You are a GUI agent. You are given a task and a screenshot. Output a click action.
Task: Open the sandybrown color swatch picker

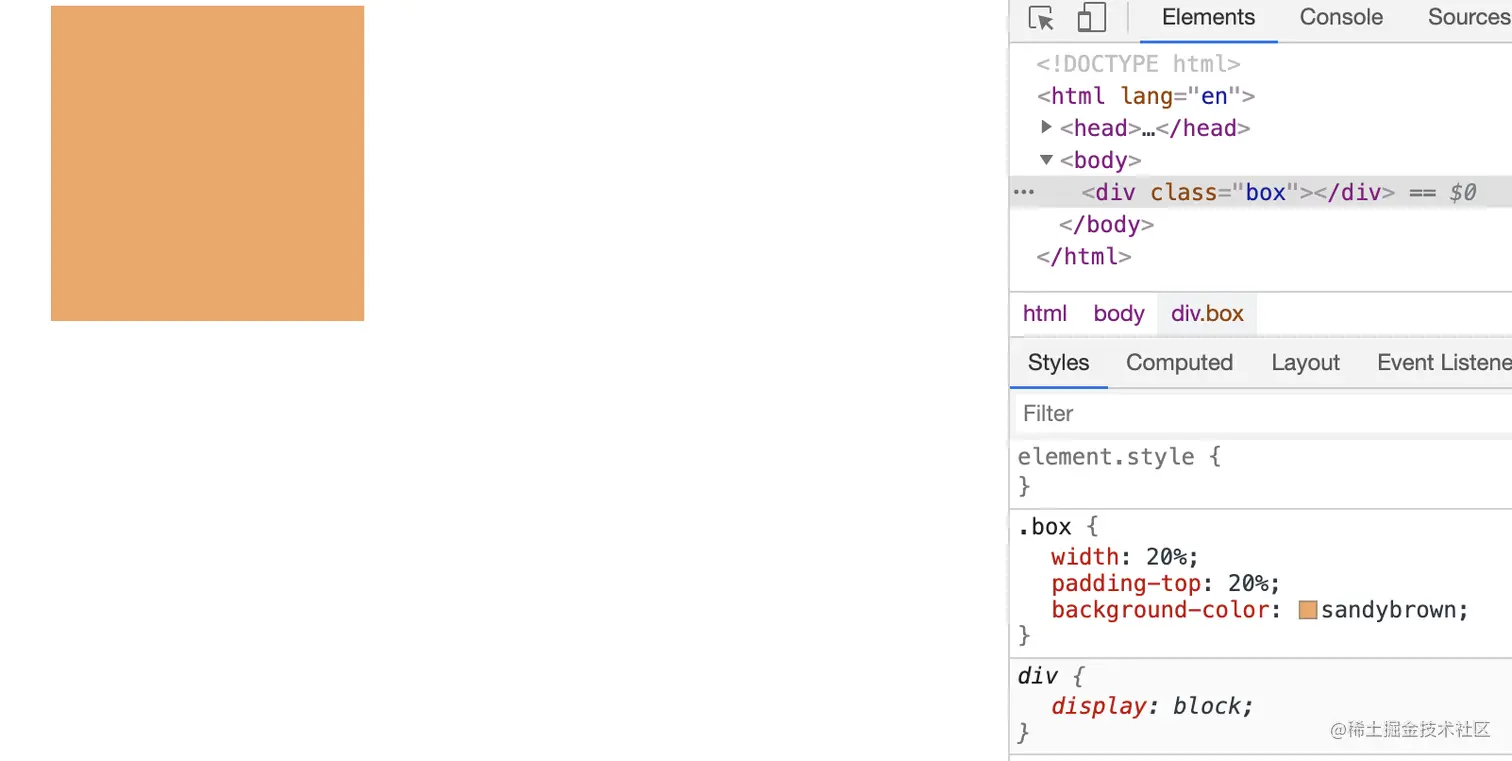(x=1308, y=610)
